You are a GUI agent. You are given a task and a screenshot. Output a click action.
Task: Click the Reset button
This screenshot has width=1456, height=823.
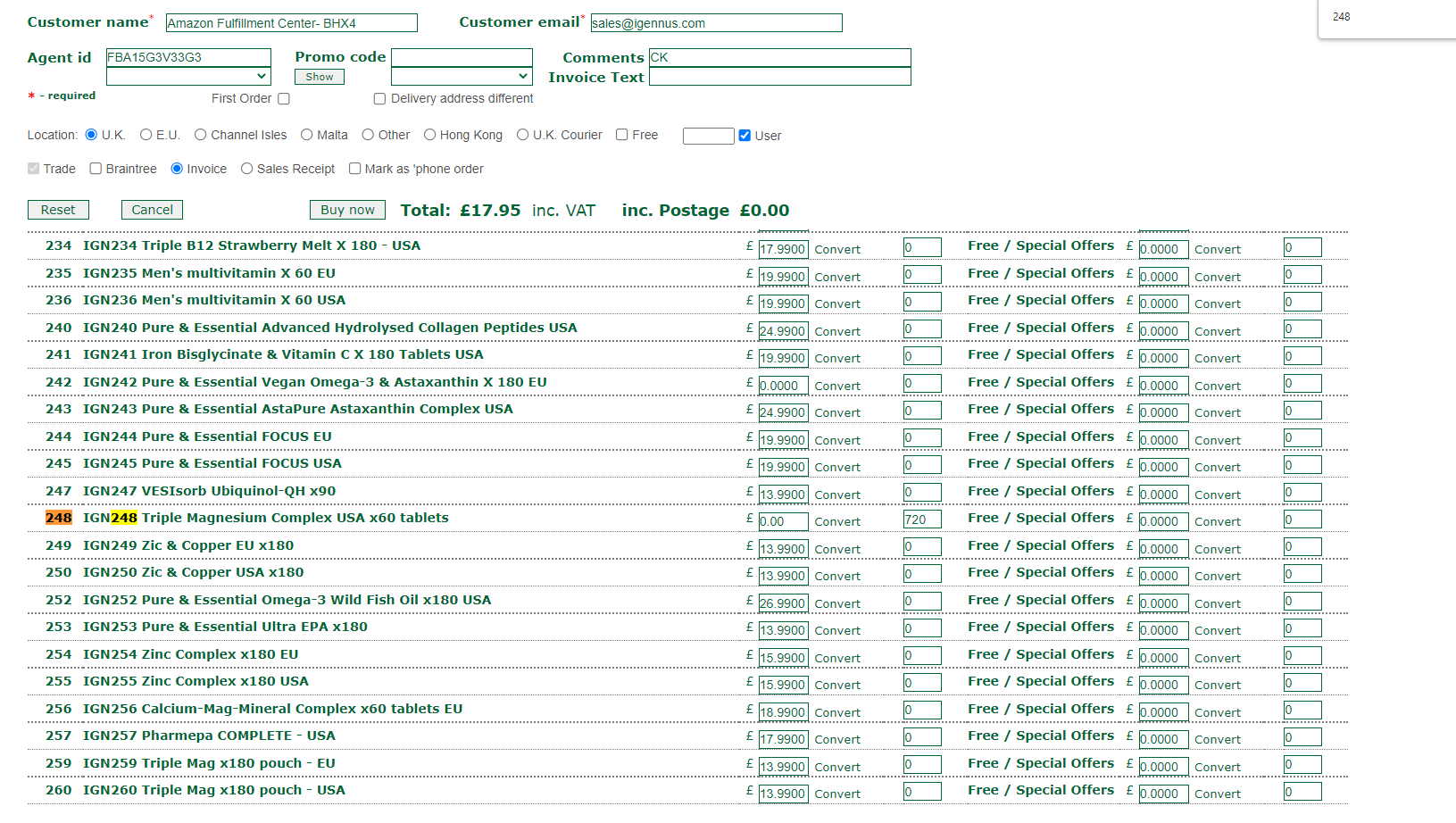[58, 210]
